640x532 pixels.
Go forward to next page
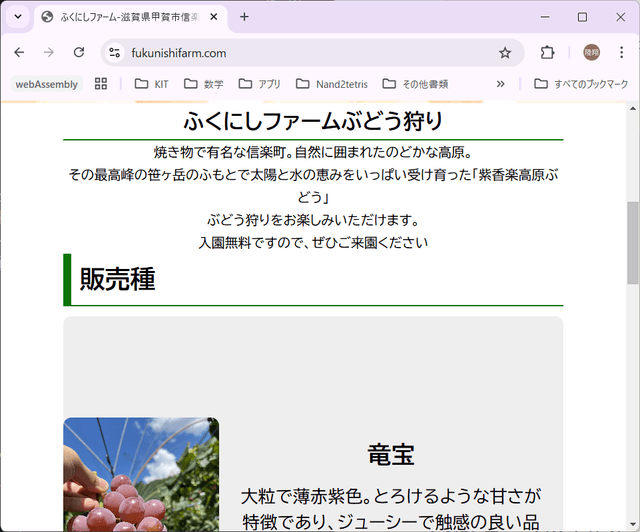click(49, 52)
